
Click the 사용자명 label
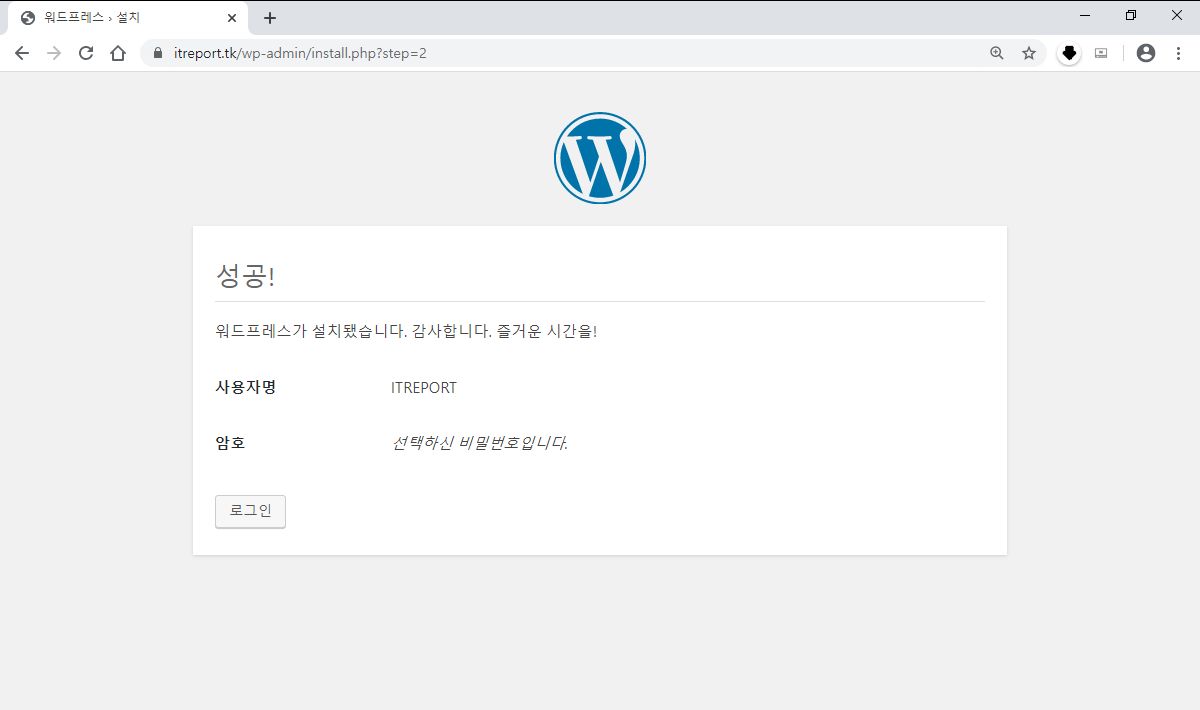click(246, 387)
